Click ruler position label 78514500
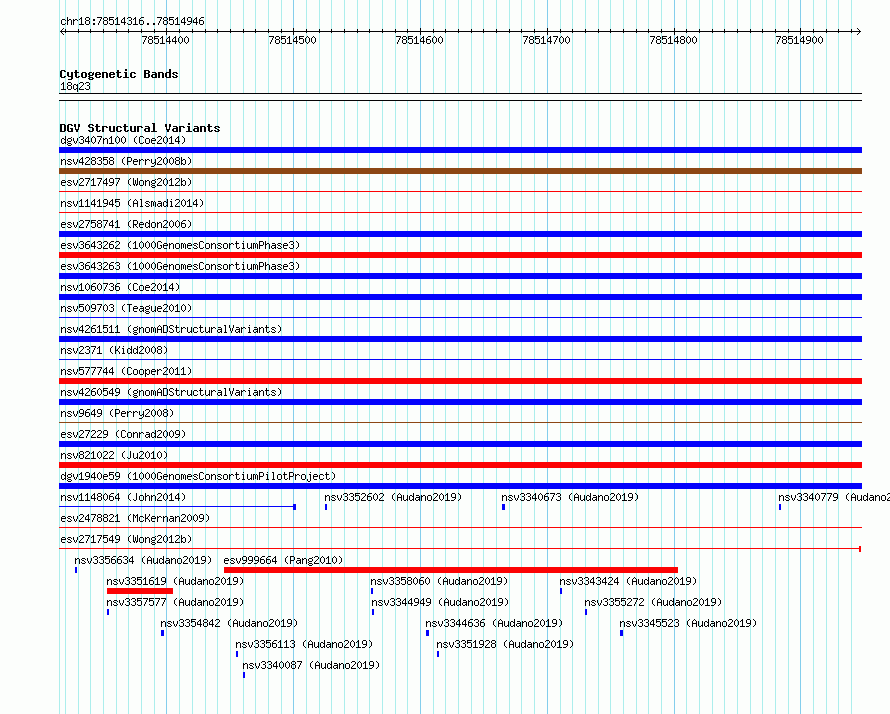Viewport: 890px width, 714px height. click(292, 40)
